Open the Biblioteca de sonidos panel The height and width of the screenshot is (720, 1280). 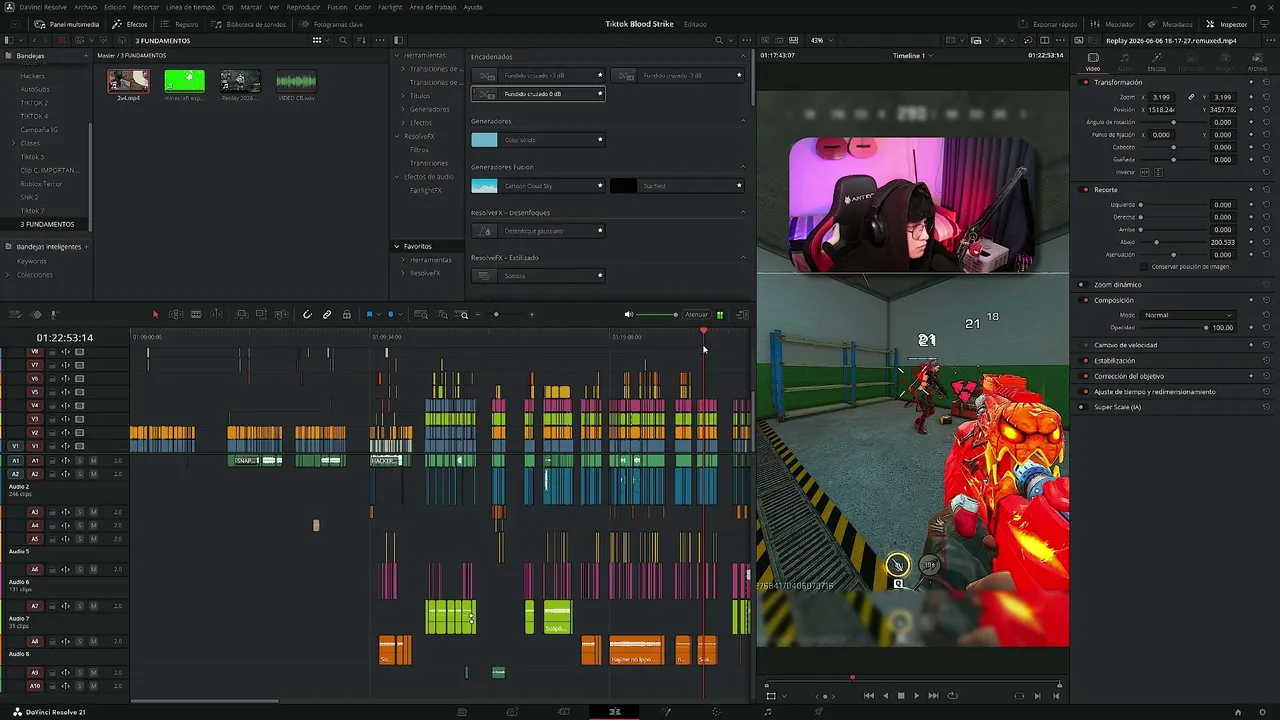250,24
